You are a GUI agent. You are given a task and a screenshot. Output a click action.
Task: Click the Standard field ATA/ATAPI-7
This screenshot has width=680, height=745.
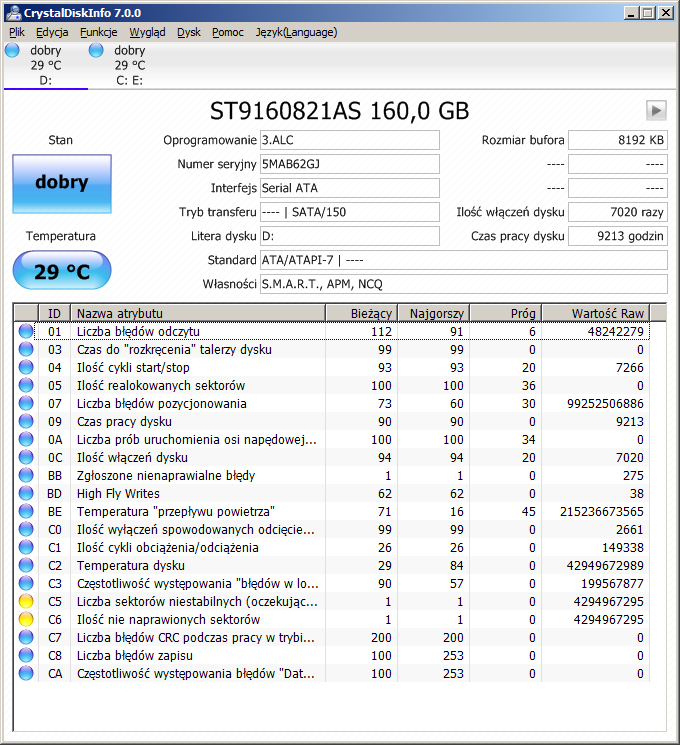tap(463, 260)
